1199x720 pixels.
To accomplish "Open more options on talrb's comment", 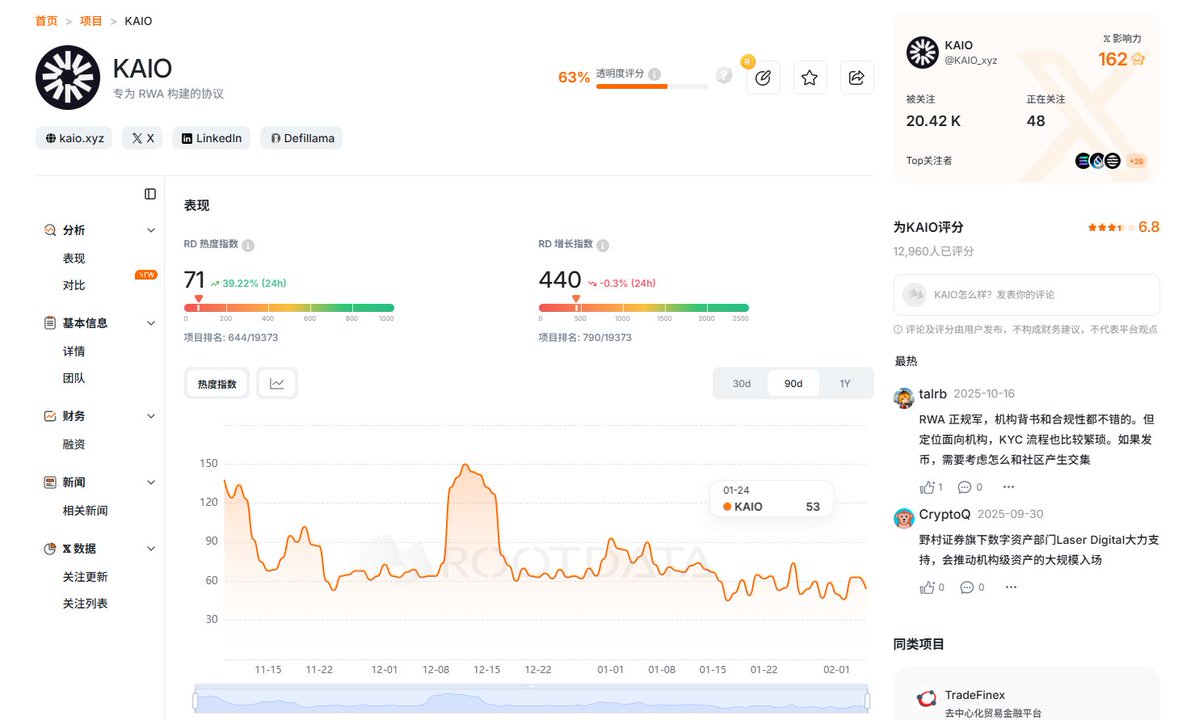I will 1008,487.
